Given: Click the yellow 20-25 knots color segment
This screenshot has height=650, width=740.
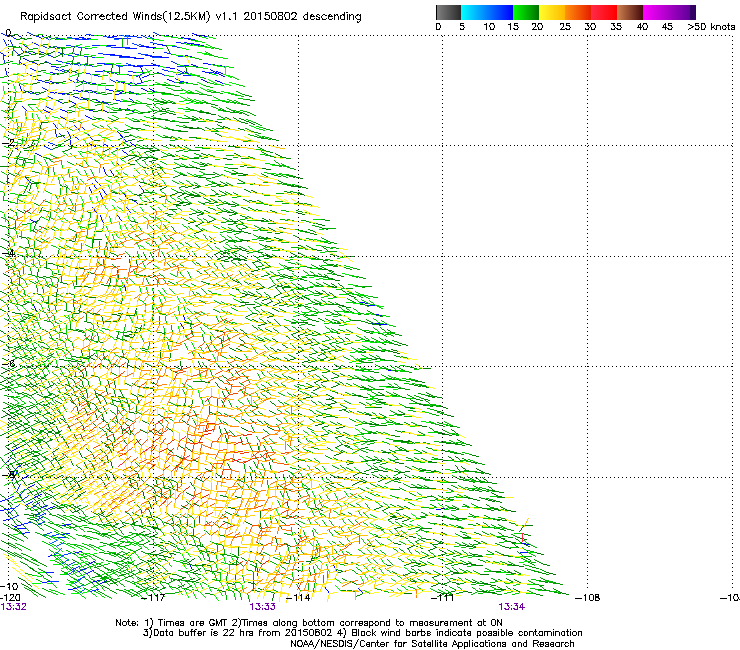Looking at the screenshot, I should (x=552, y=12).
